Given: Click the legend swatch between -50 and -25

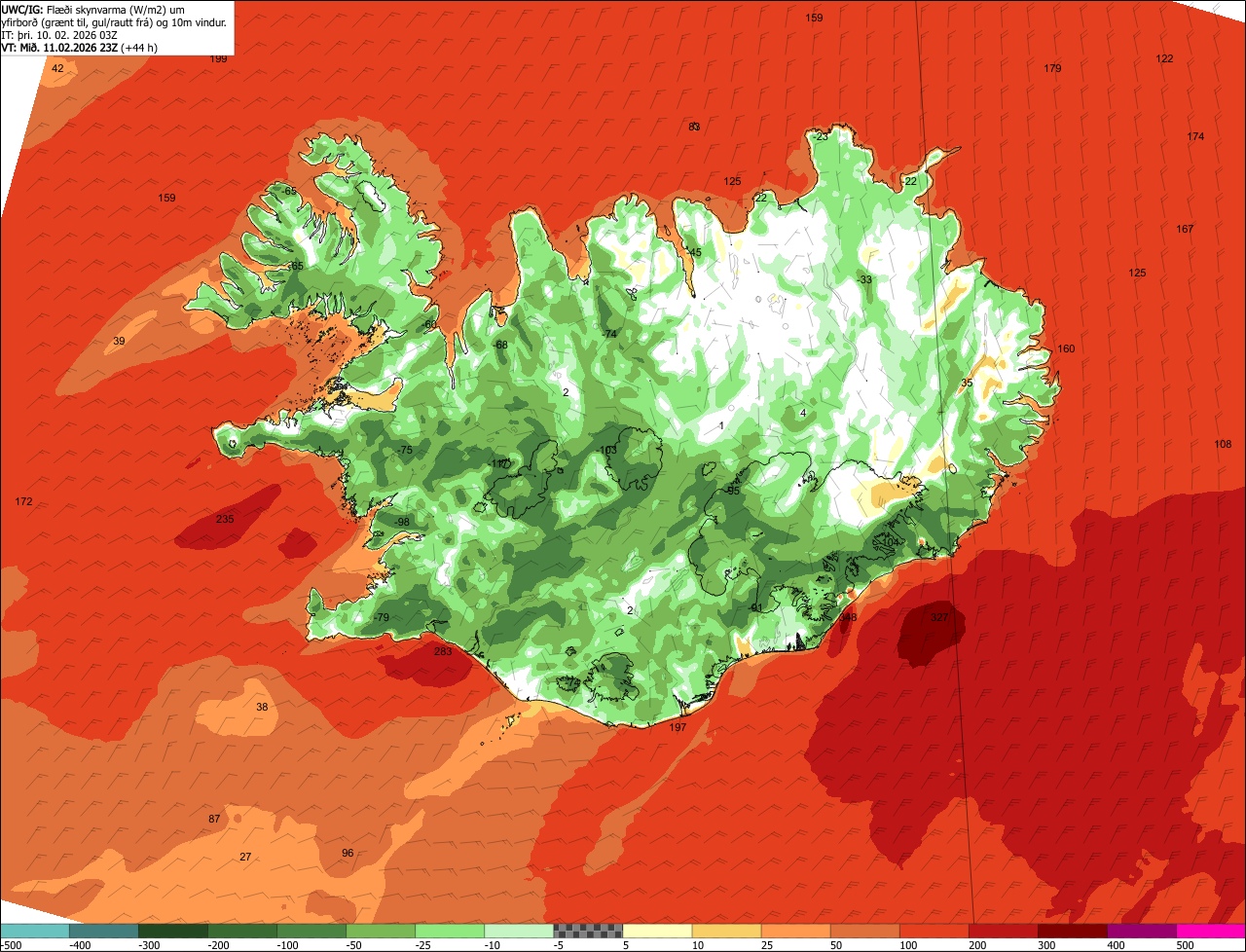Looking at the screenshot, I should pyautogui.click(x=380, y=931).
